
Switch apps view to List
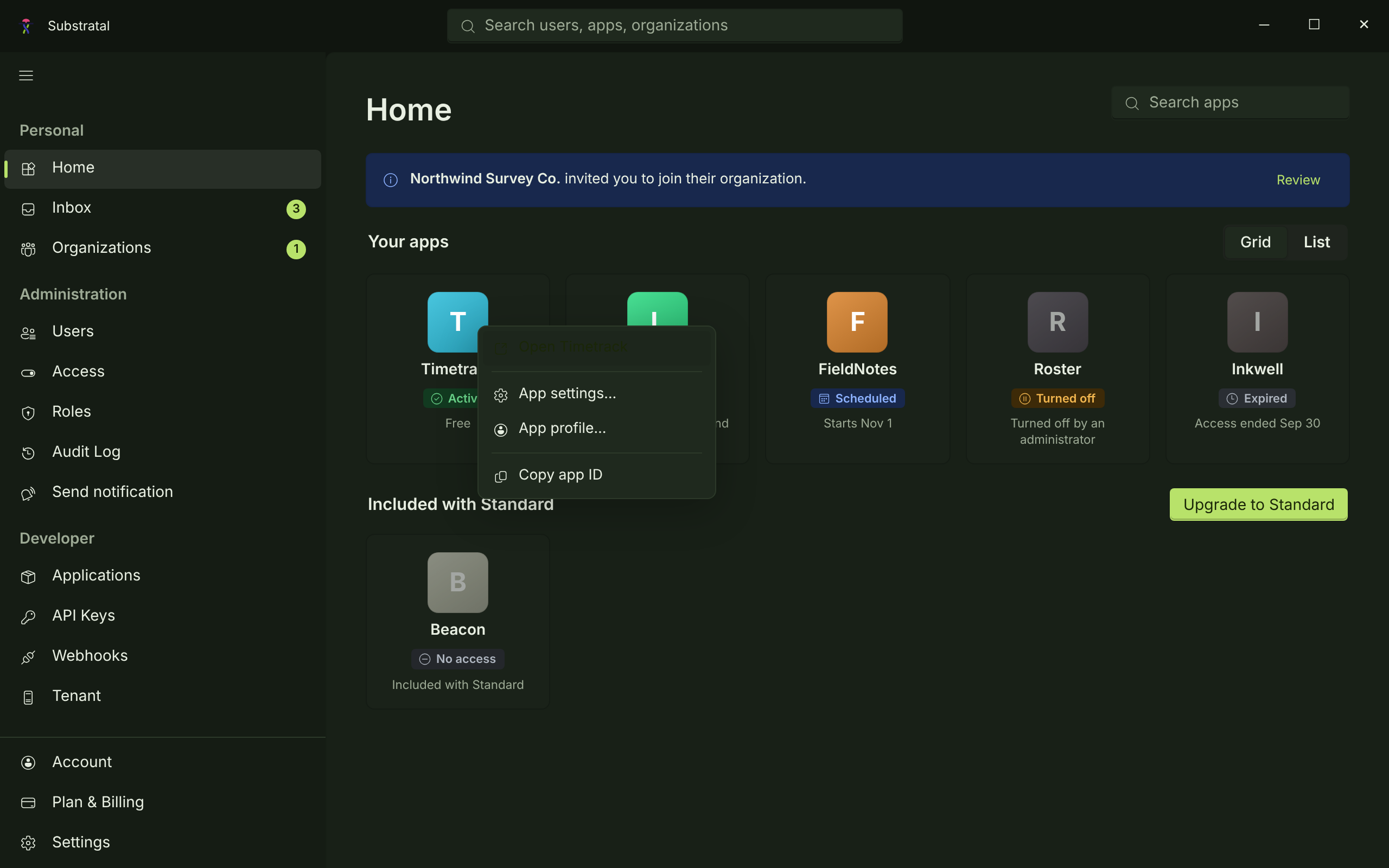click(1316, 242)
